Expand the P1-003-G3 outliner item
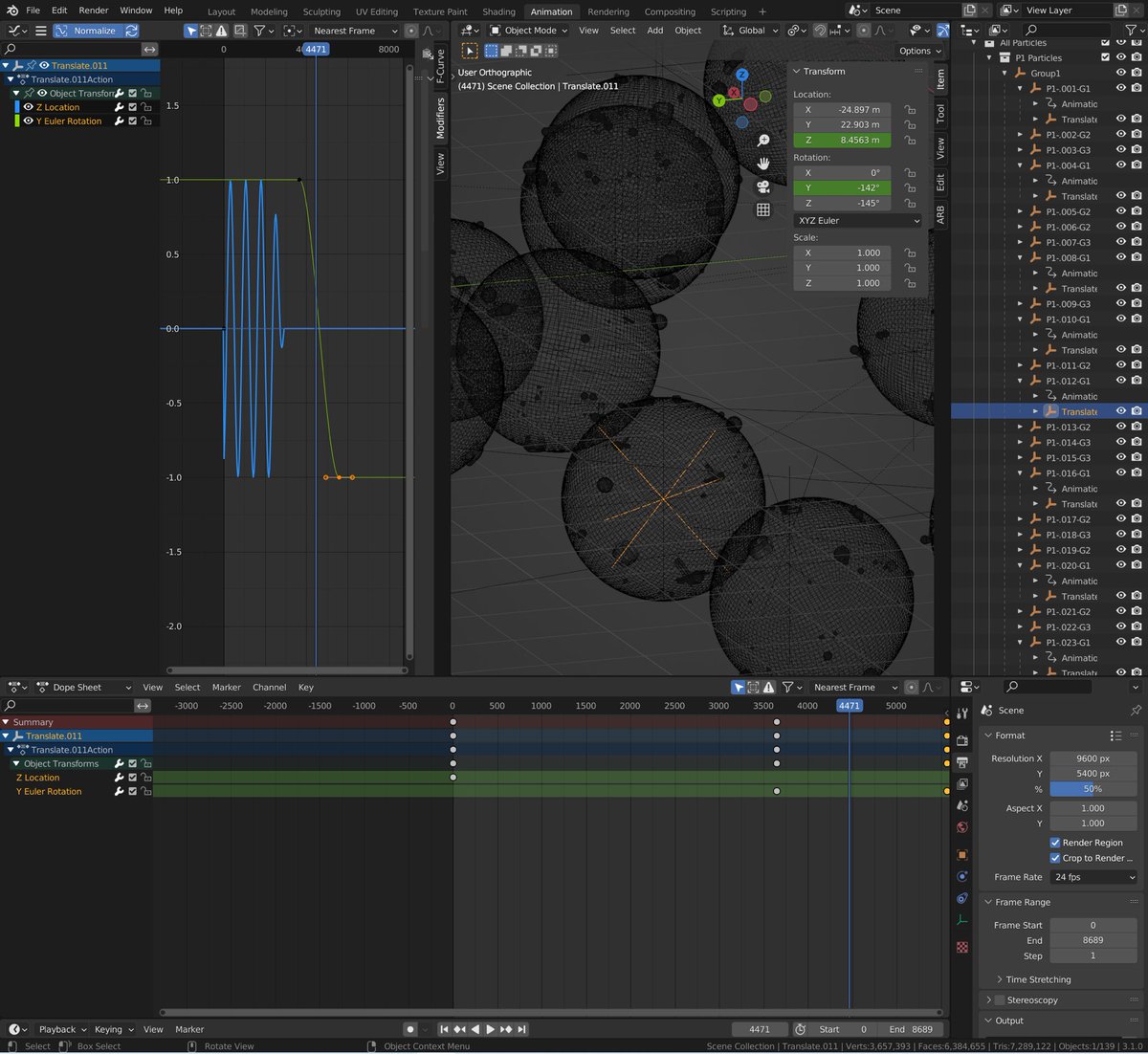The height and width of the screenshot is (1054, 1148). point(1020,150)
